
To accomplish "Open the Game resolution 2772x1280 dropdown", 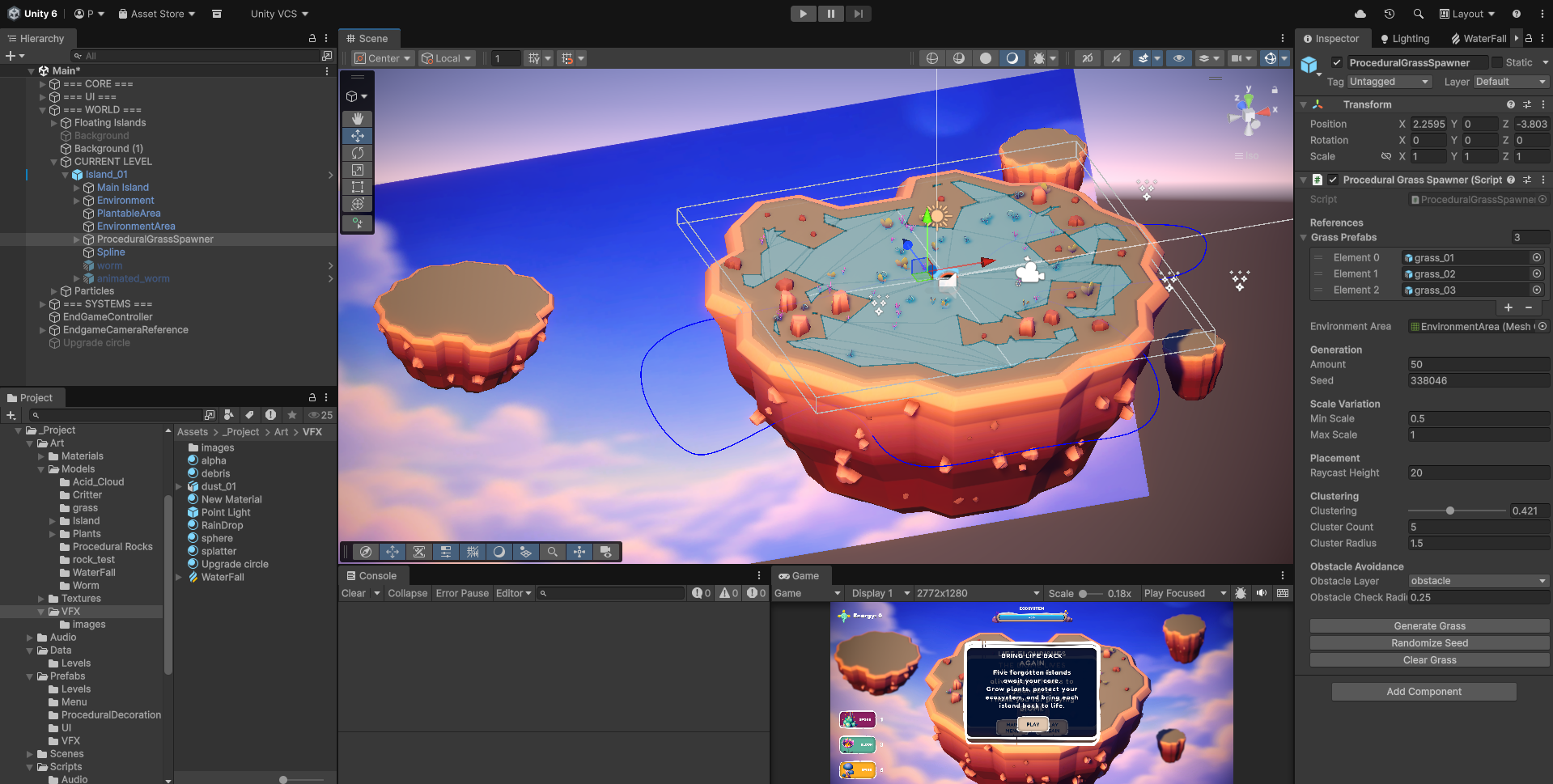I will click(978, 593).
